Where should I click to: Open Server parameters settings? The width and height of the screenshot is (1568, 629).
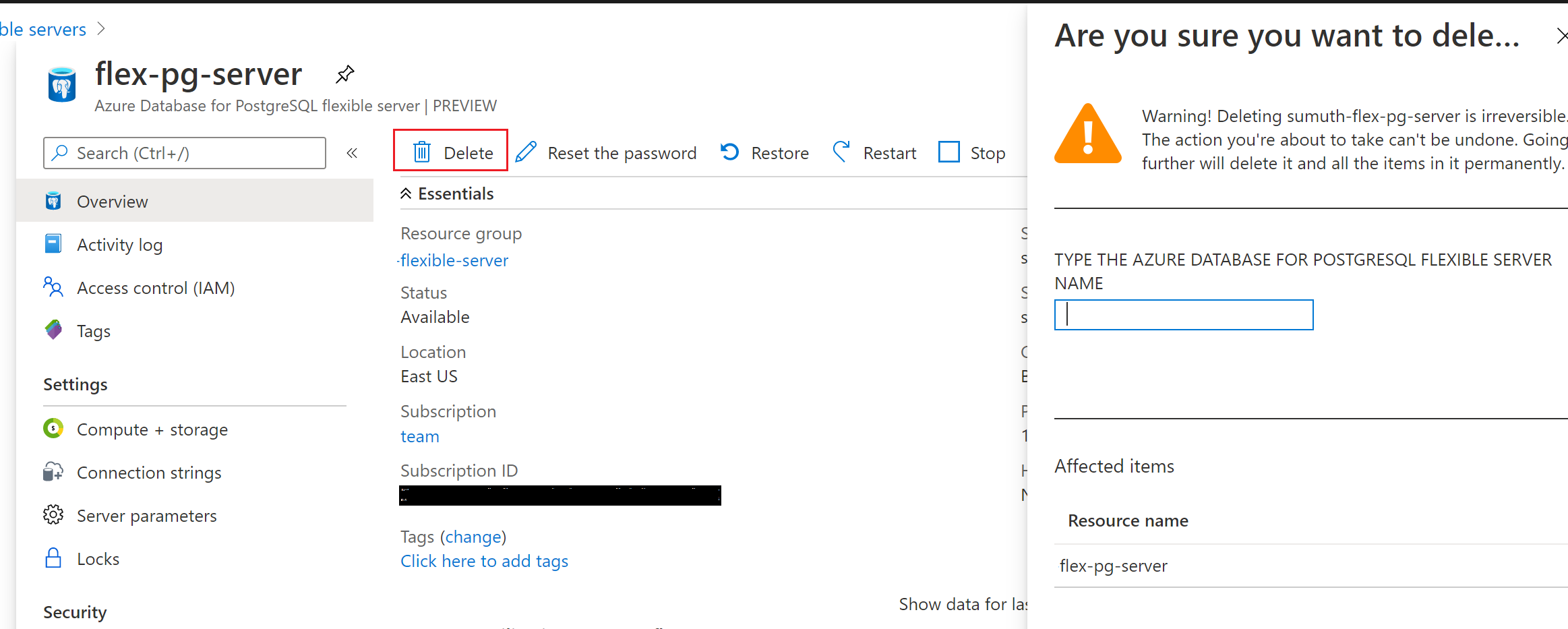point(146,515)
